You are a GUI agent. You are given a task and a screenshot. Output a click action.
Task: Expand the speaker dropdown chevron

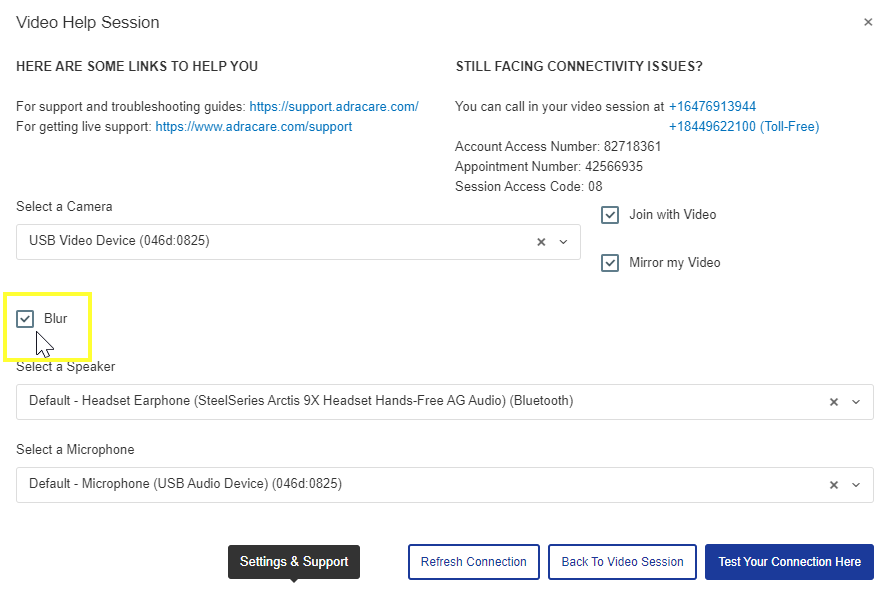tap(856, 402)
